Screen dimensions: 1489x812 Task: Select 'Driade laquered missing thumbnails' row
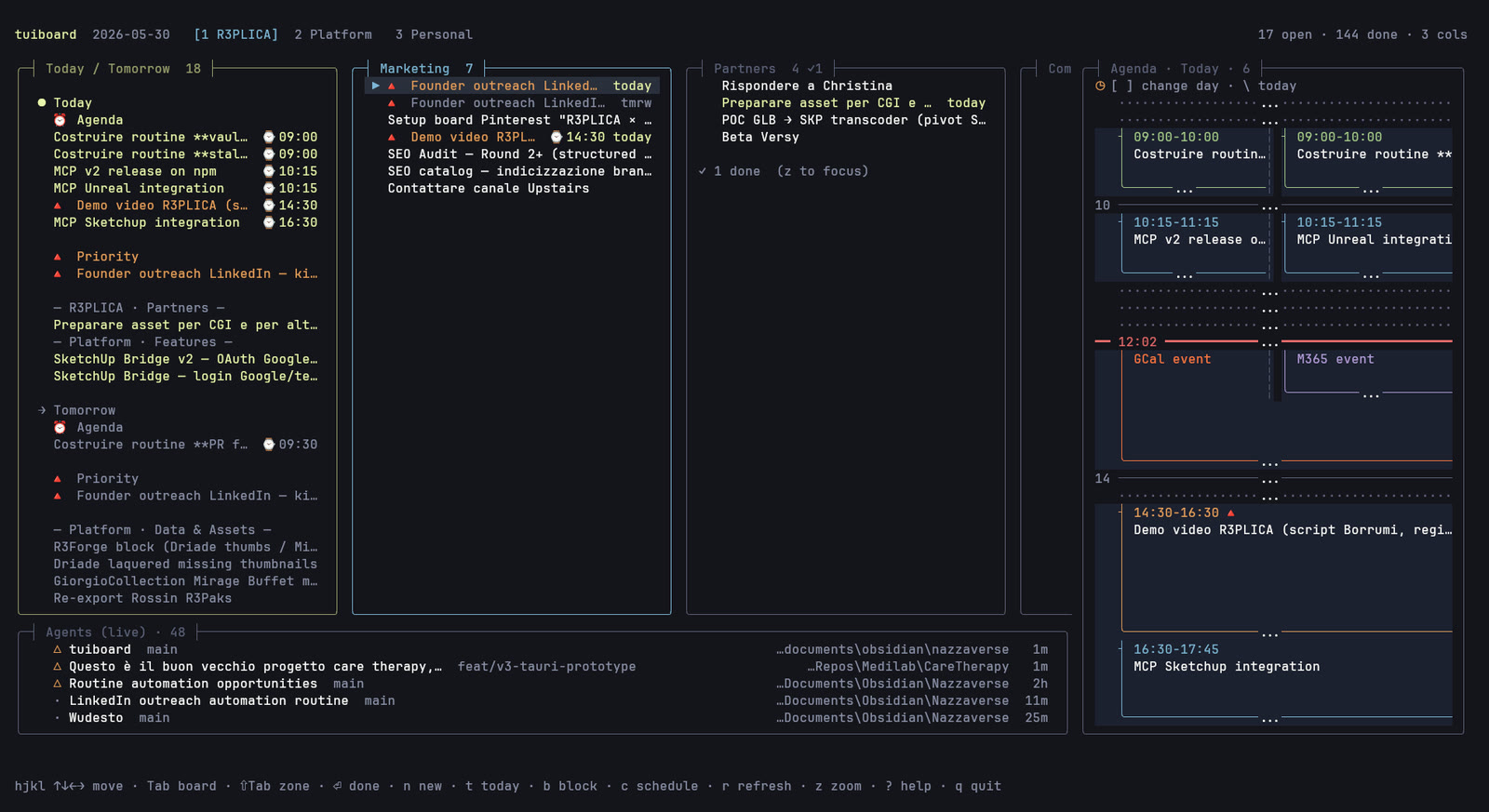coord(185,565)
